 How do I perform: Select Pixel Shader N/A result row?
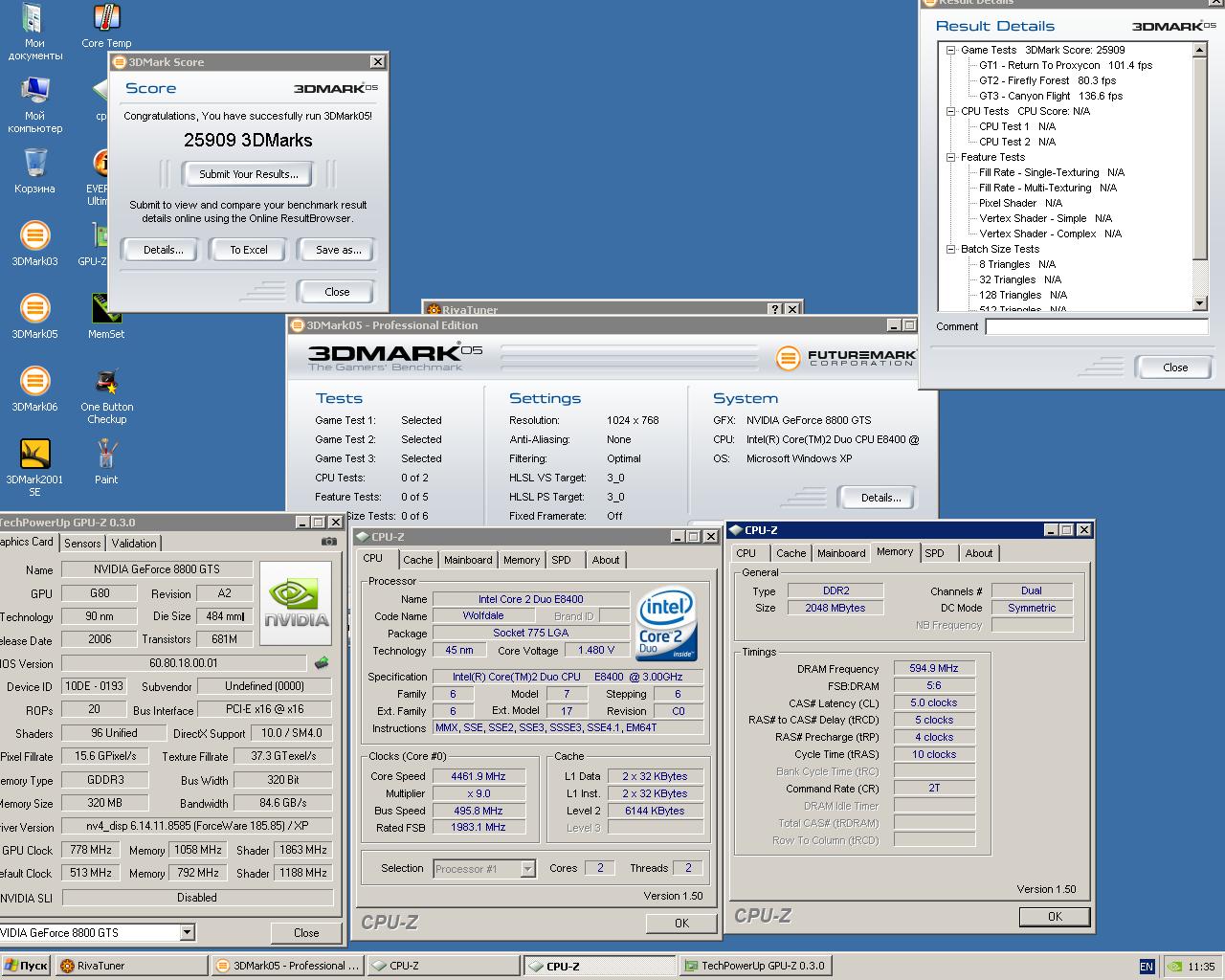1020,203
